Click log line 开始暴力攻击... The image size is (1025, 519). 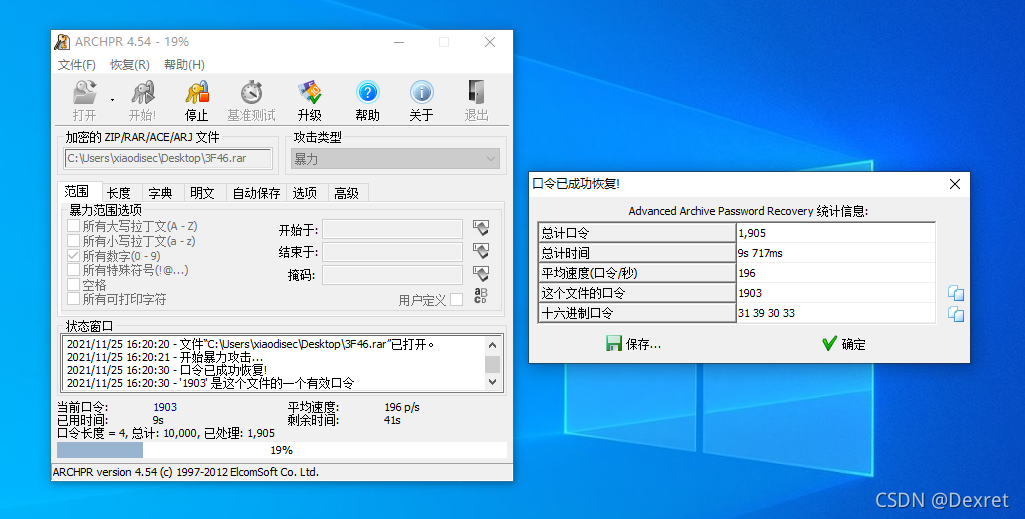click(x=165, y=358)
